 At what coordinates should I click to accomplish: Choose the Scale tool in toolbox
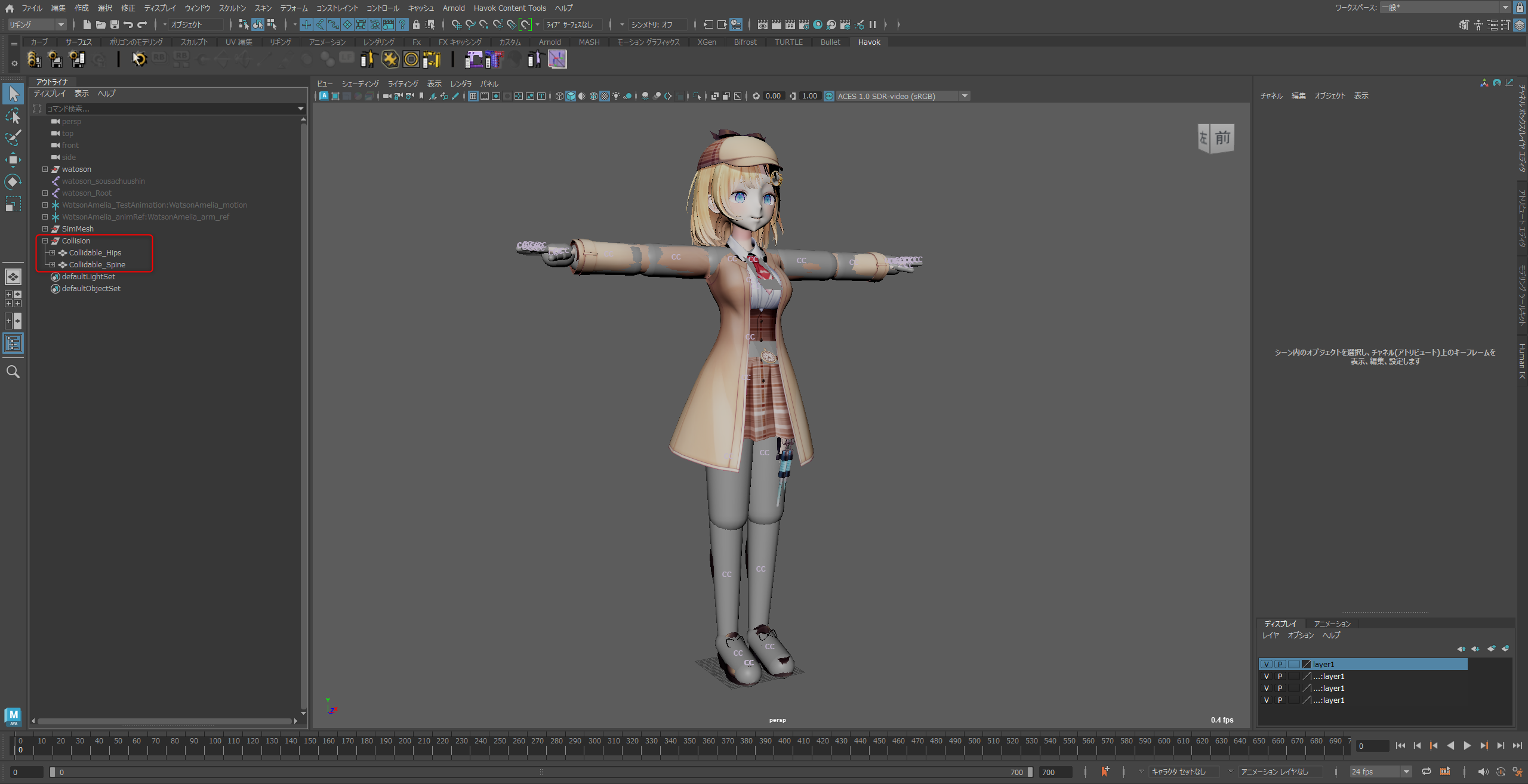click(13, 203)
